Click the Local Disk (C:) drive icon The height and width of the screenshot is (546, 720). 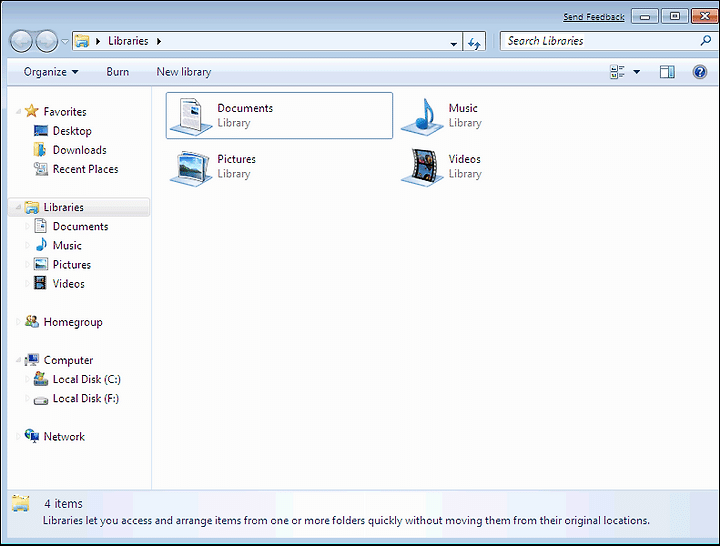41,379
